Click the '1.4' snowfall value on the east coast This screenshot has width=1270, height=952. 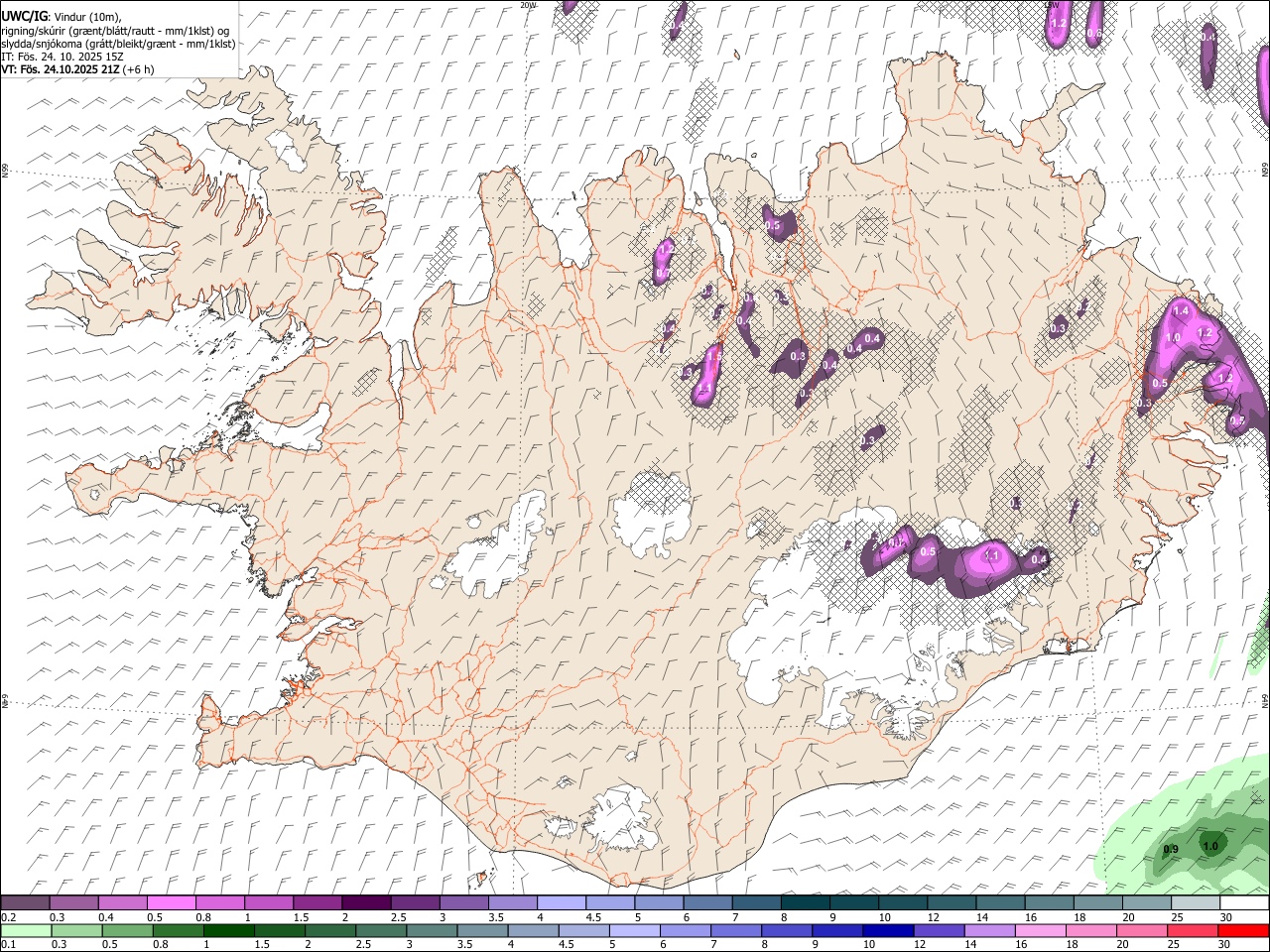point(1181,311)
